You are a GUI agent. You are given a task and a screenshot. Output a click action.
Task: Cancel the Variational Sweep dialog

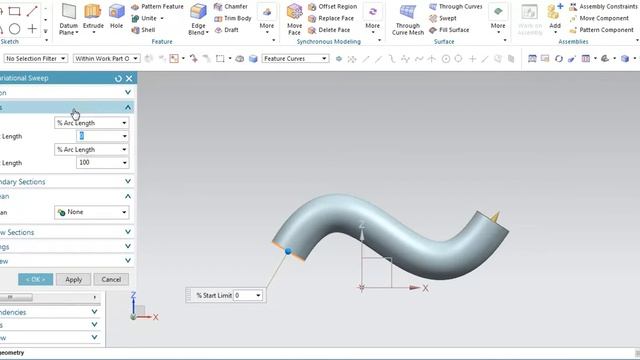click(x=111, y=280)
